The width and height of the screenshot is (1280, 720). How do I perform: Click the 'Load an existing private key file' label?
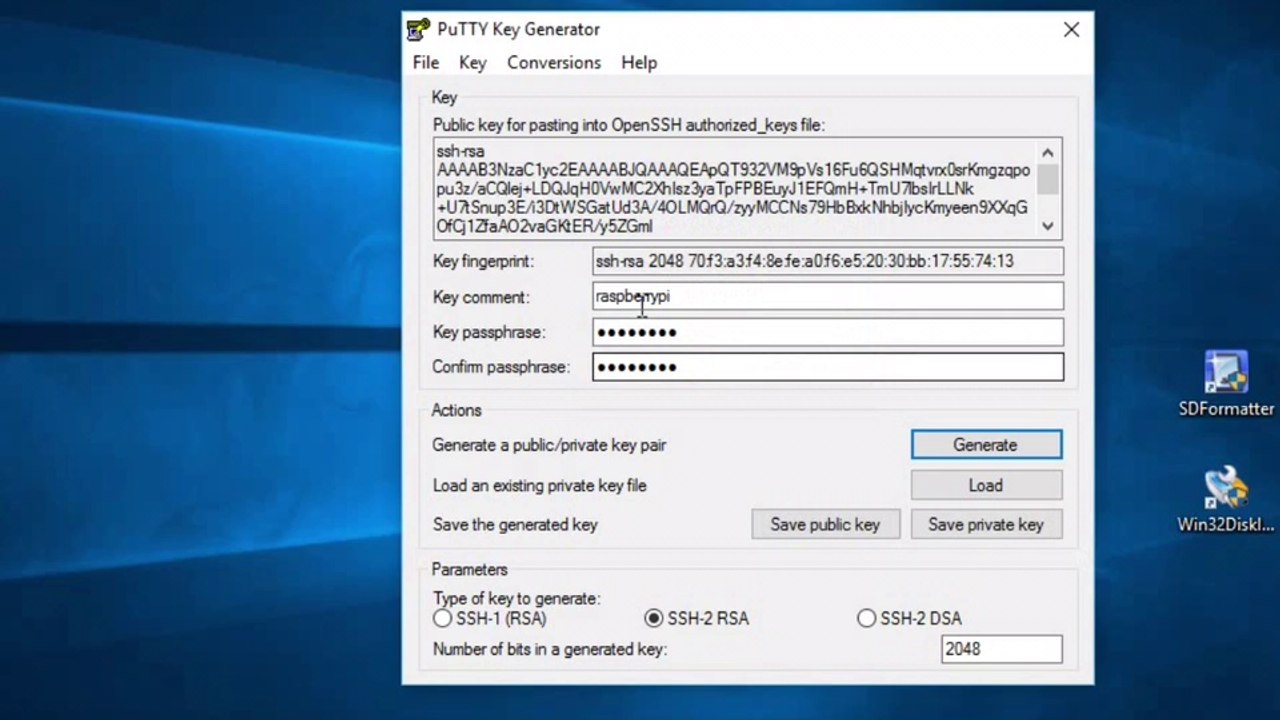[540, 485]
